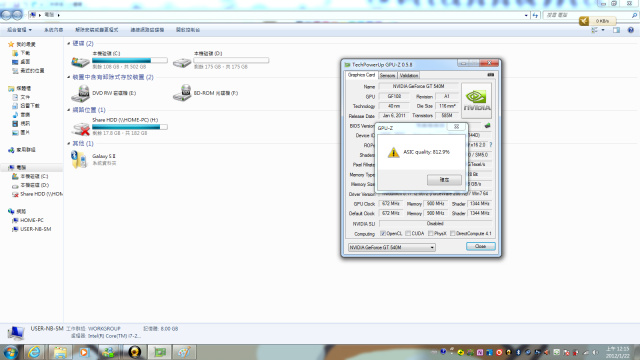Click the map network drive toolbar item
This screenshot has height=360, width=640.
coord(147,30)
